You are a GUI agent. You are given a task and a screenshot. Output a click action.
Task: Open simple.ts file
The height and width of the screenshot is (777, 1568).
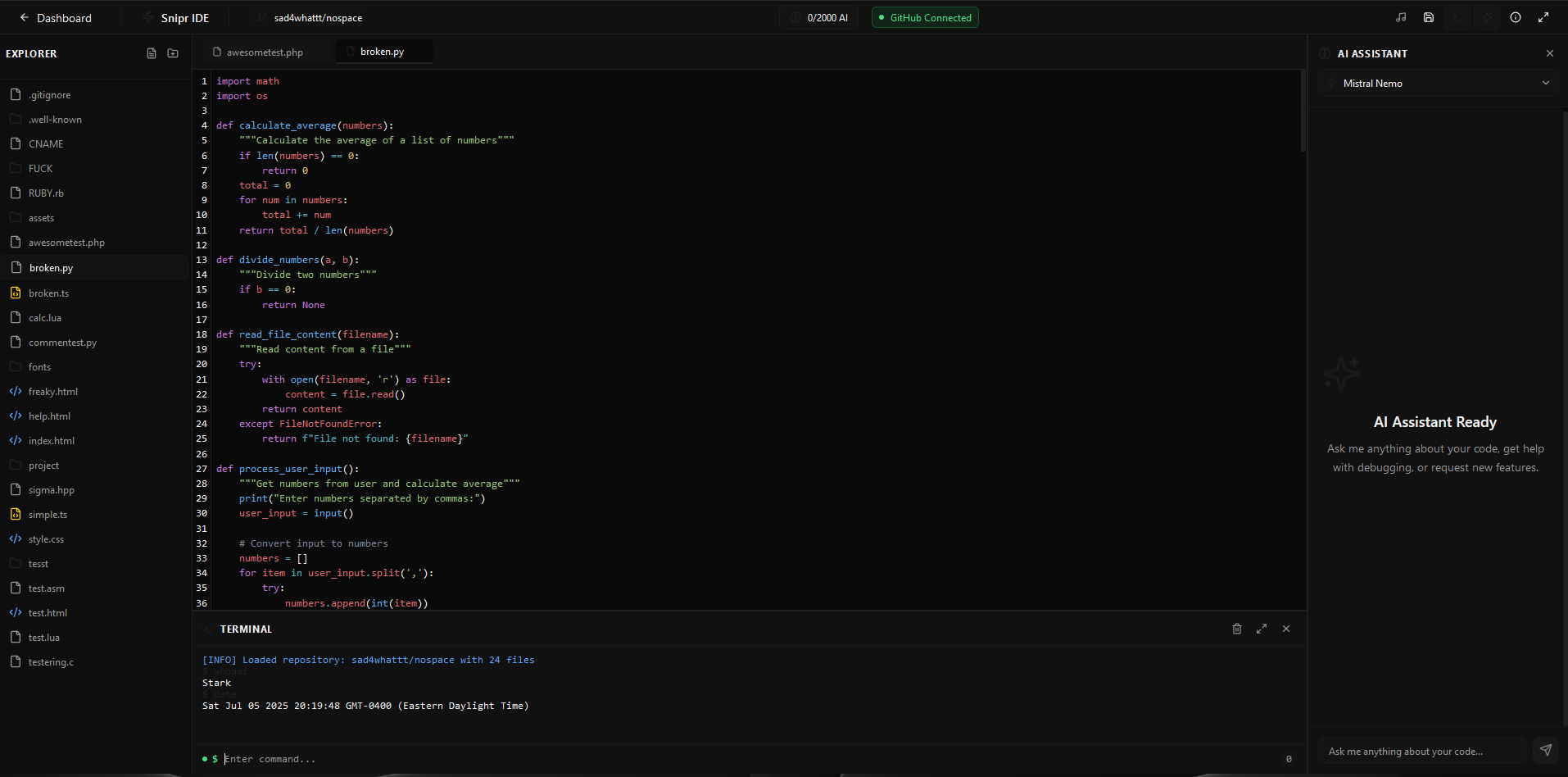point(95,515)
